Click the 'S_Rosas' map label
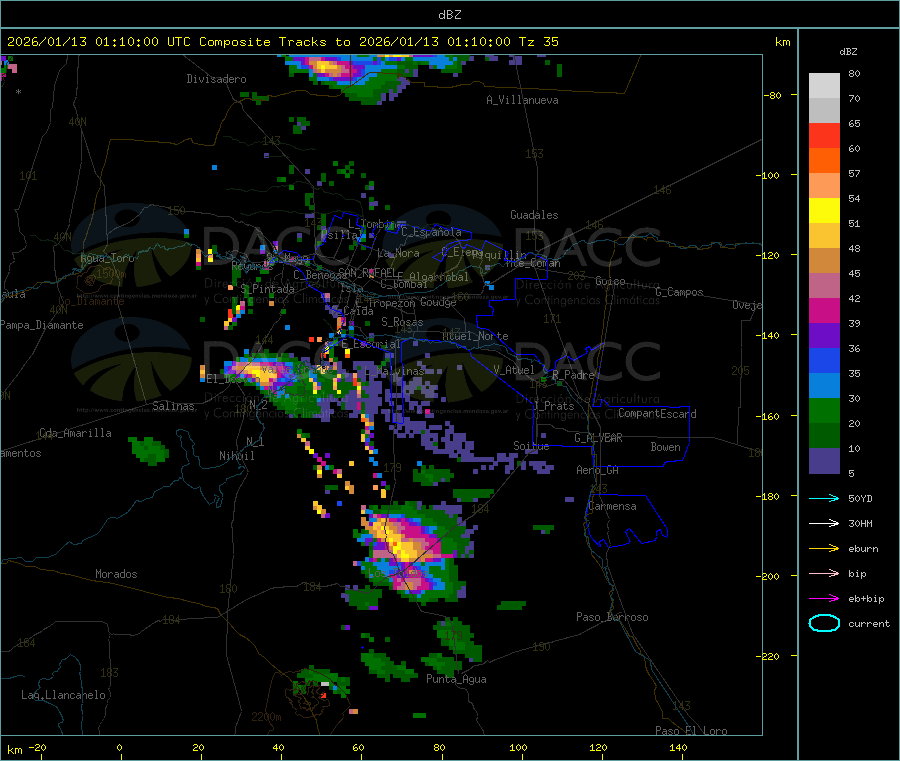900x761 pixels. [x=402, y=322]
